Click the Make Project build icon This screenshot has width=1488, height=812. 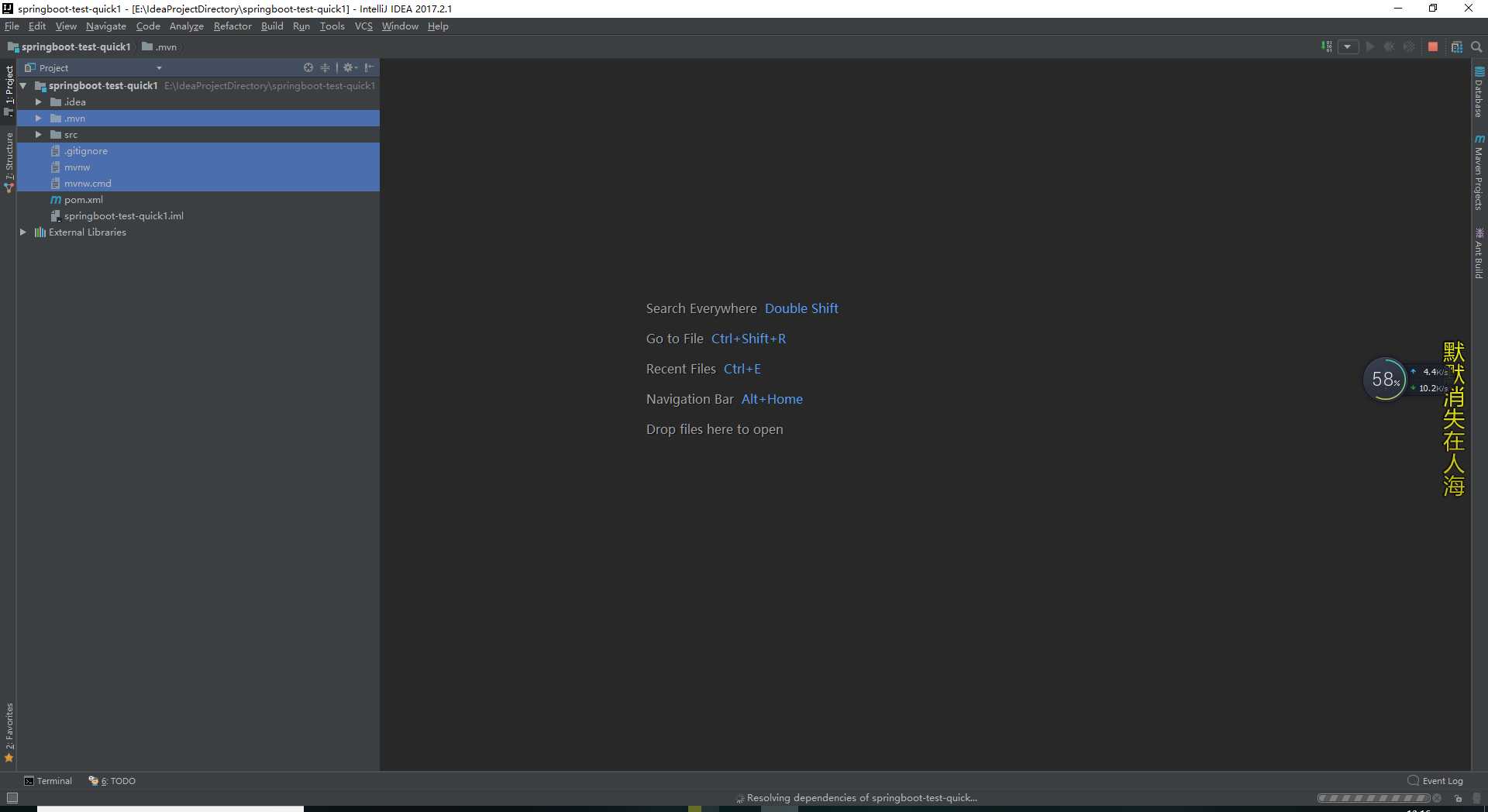(x=1327, y=46)
